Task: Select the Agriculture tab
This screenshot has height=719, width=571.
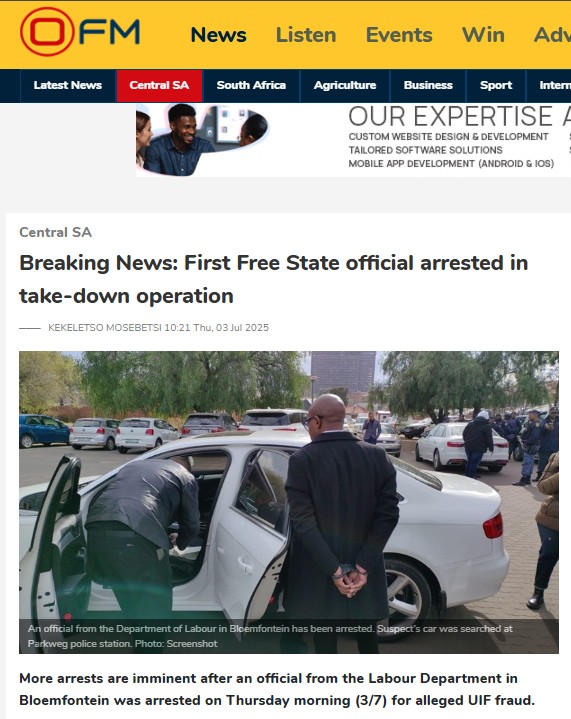Action: 345,85
